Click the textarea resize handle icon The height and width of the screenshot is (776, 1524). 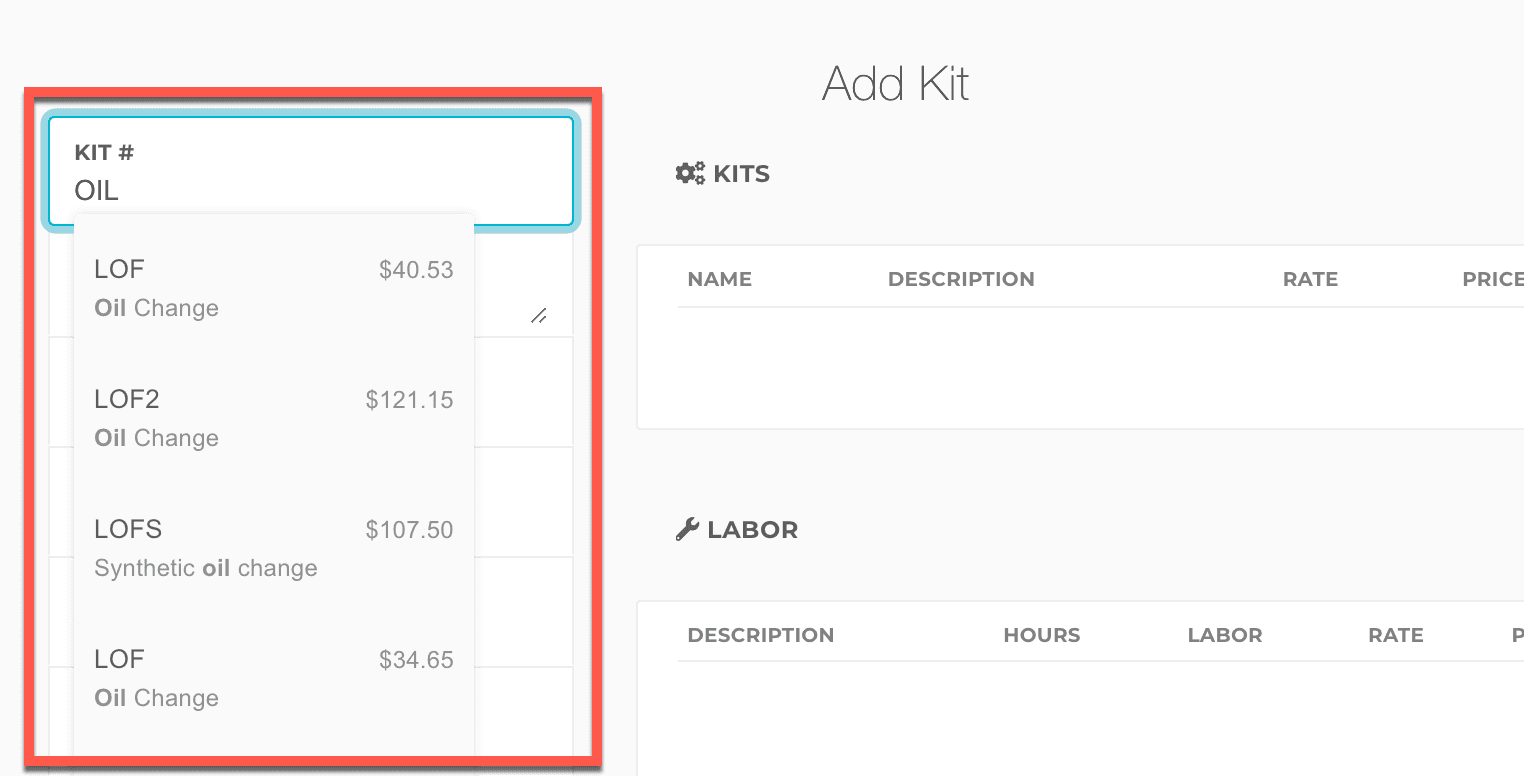tap(538, 315)
